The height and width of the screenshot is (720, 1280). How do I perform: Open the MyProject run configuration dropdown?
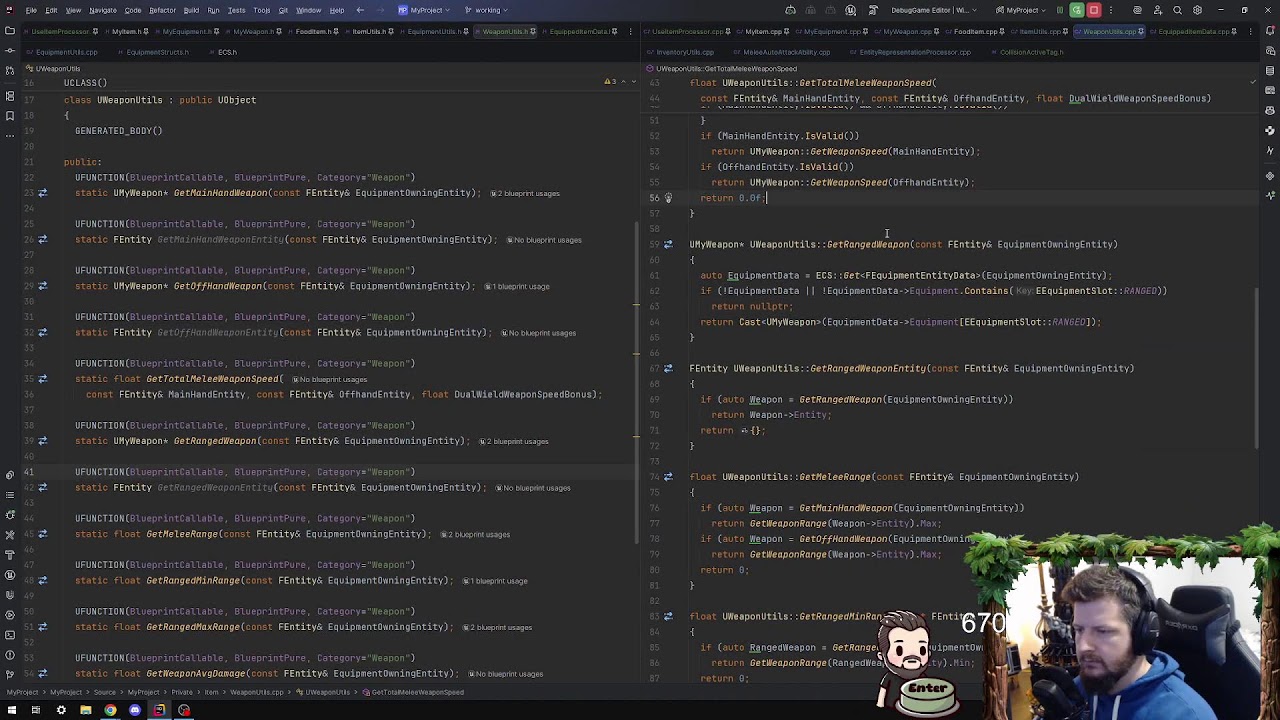point(1020,10)
